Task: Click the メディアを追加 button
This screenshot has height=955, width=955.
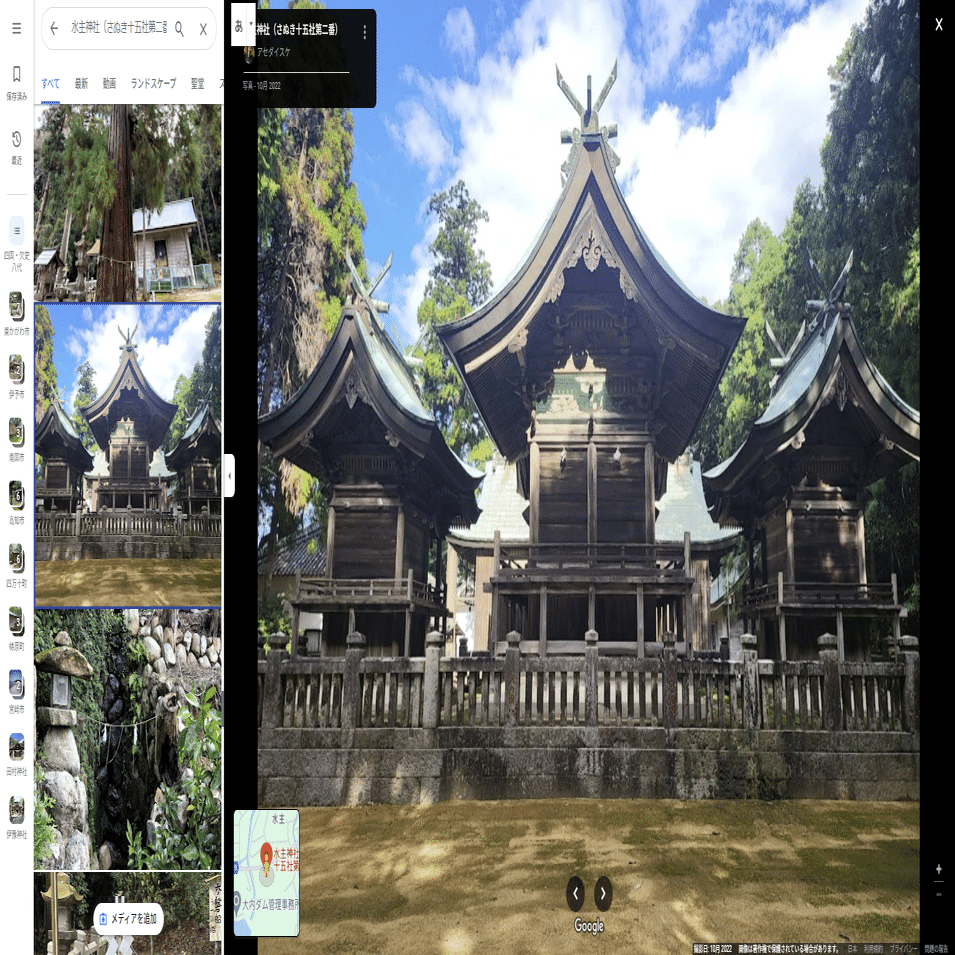Action: [x=129, y=918]
